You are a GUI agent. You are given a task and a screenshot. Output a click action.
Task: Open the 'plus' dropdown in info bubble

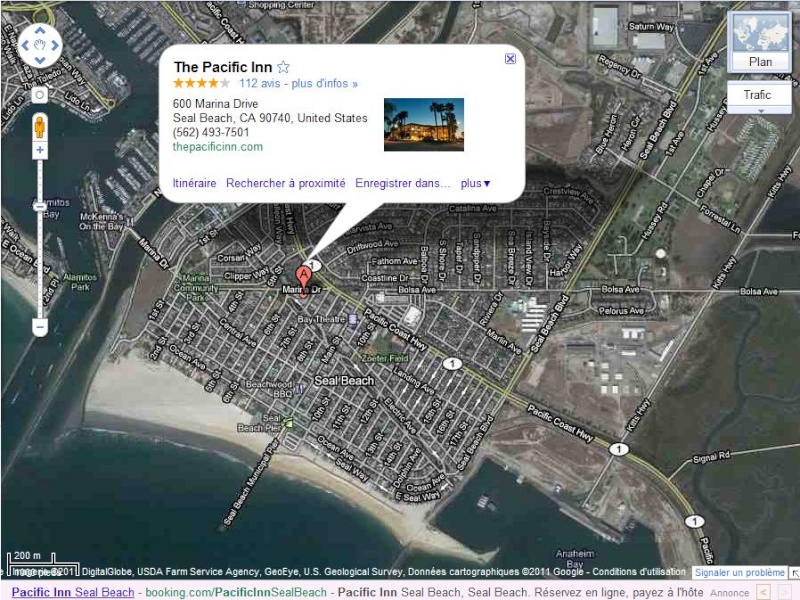pos(475,183)
